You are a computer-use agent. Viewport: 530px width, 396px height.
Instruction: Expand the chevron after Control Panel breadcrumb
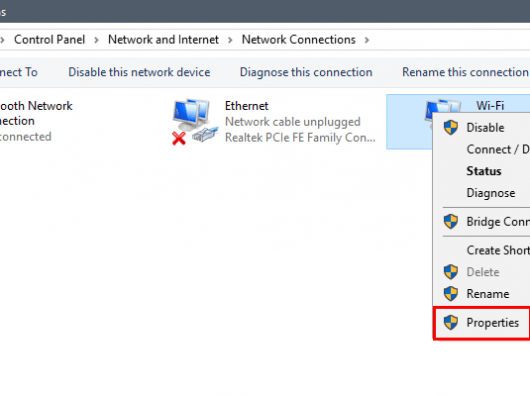point(96,40)
